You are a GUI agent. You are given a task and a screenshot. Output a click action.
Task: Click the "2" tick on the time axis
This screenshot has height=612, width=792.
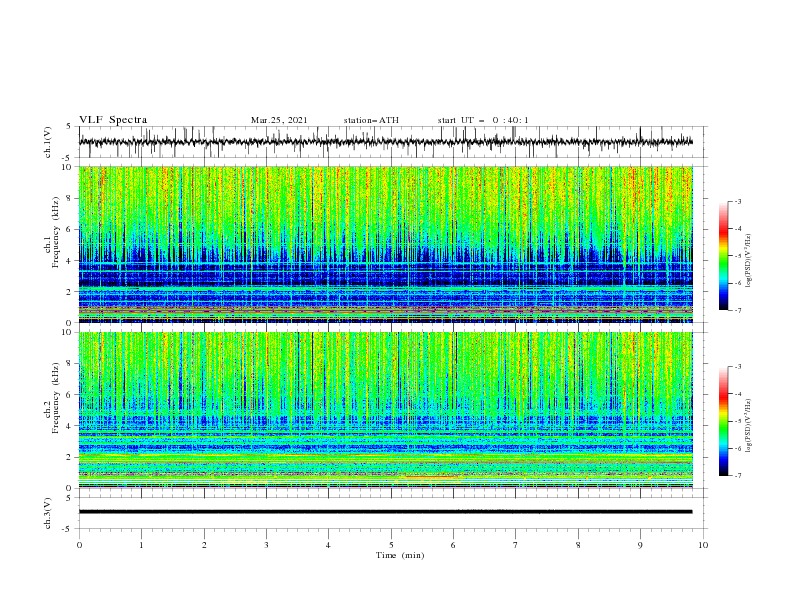click(204, 545)
